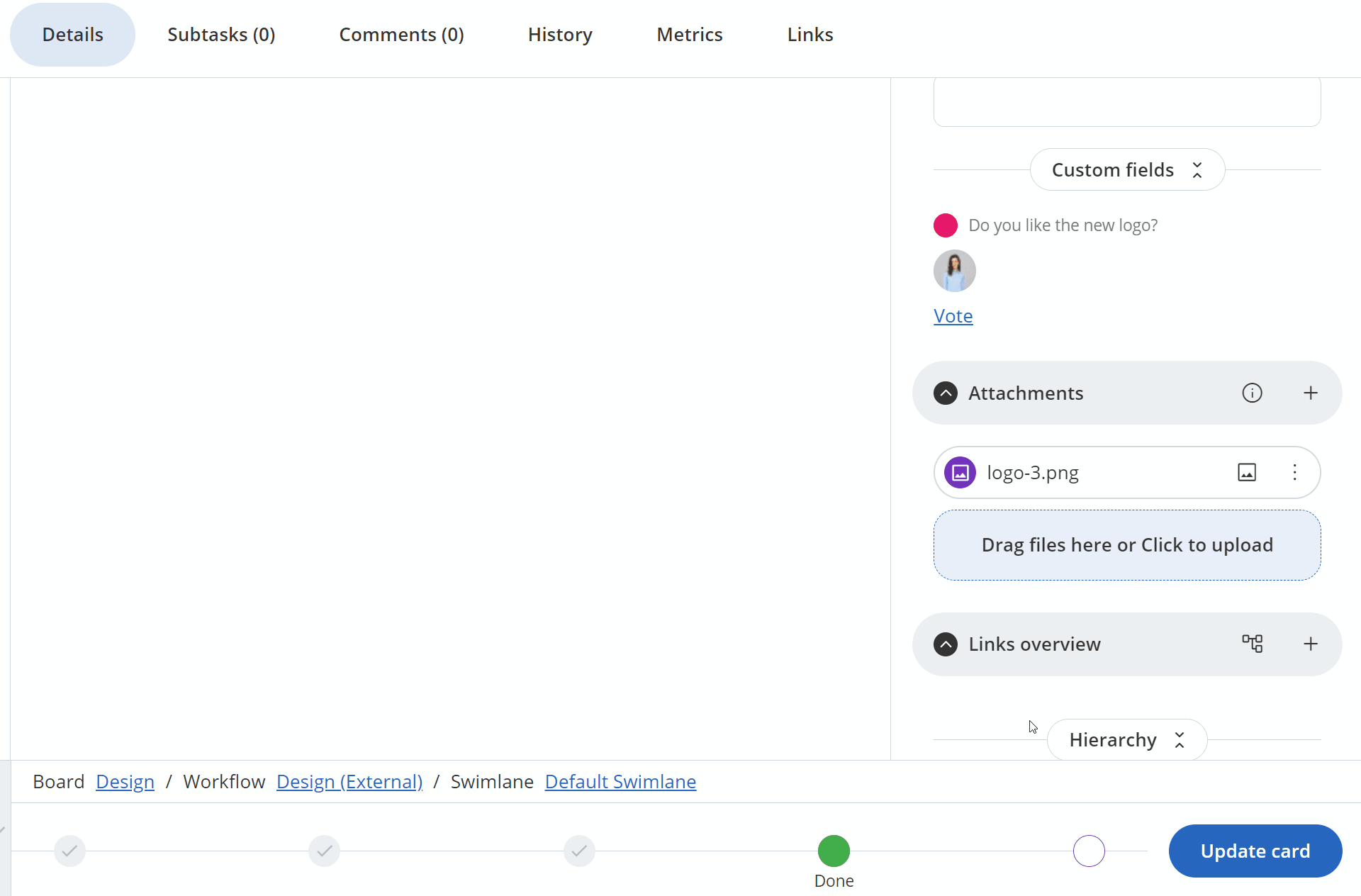The height and width of the screenshot is (896, 1361).
Task: Switch to the History tab
Action: [559, 34]
